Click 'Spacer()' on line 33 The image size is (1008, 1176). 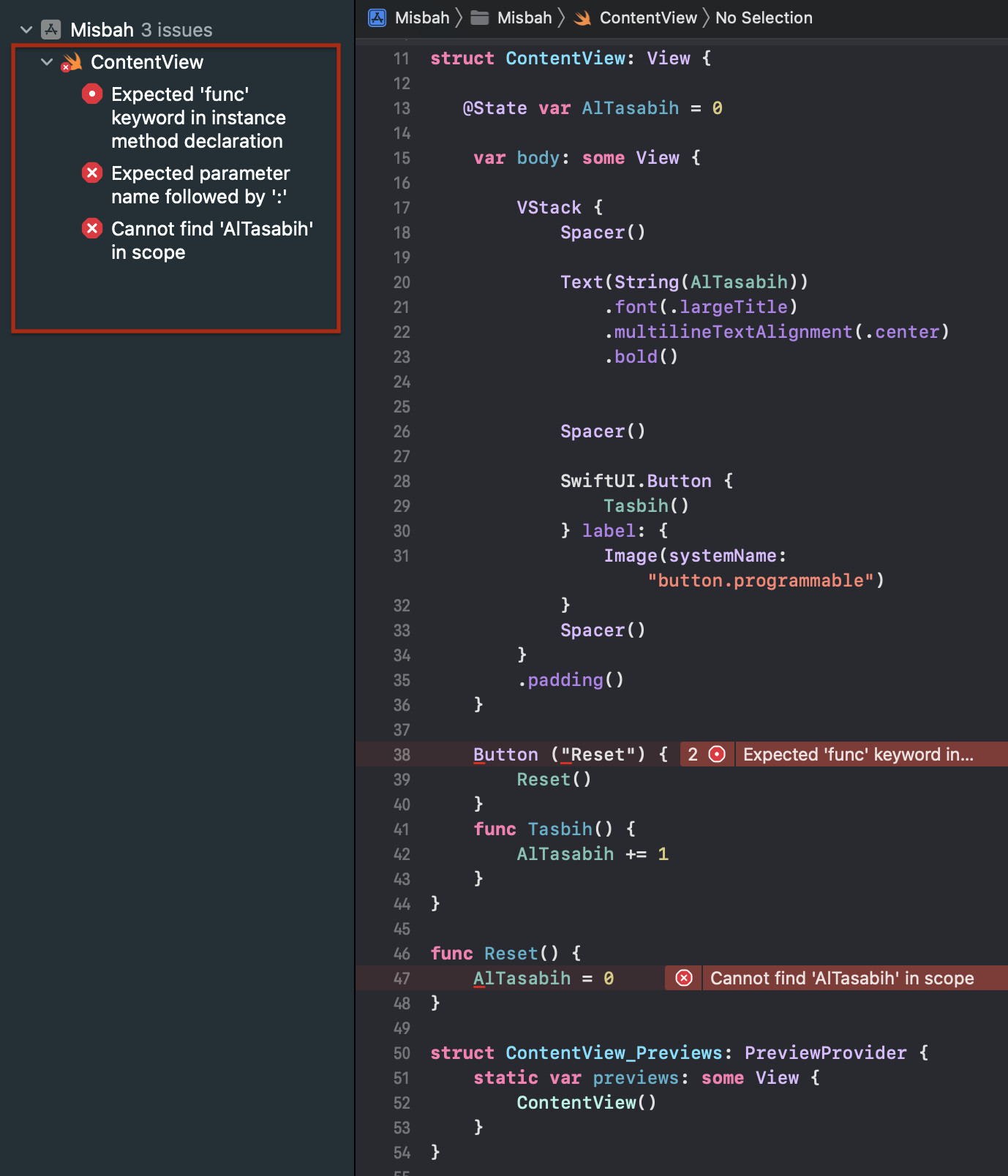coord(603,630)
